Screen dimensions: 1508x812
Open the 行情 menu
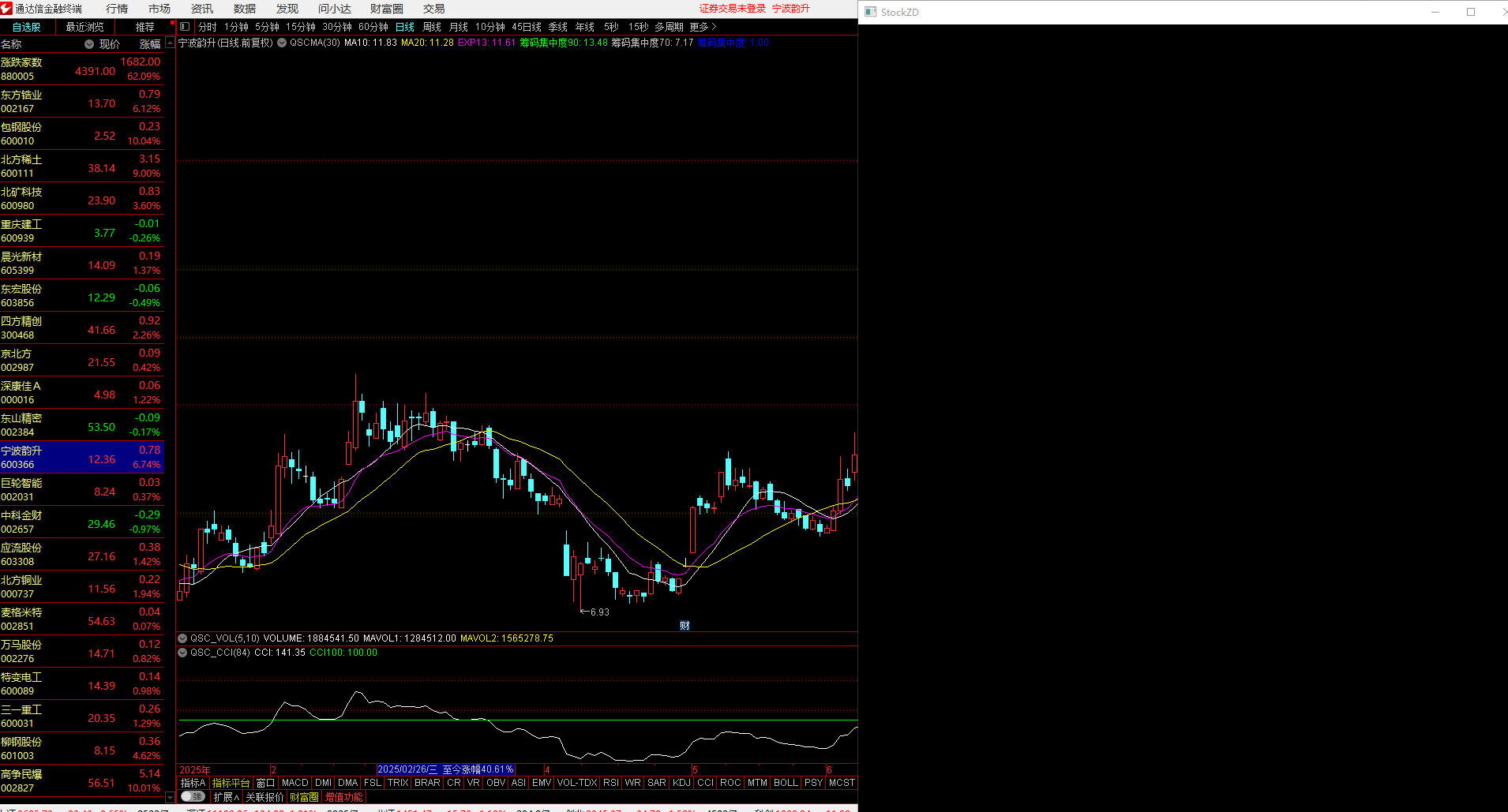click(x=117, y=9)
